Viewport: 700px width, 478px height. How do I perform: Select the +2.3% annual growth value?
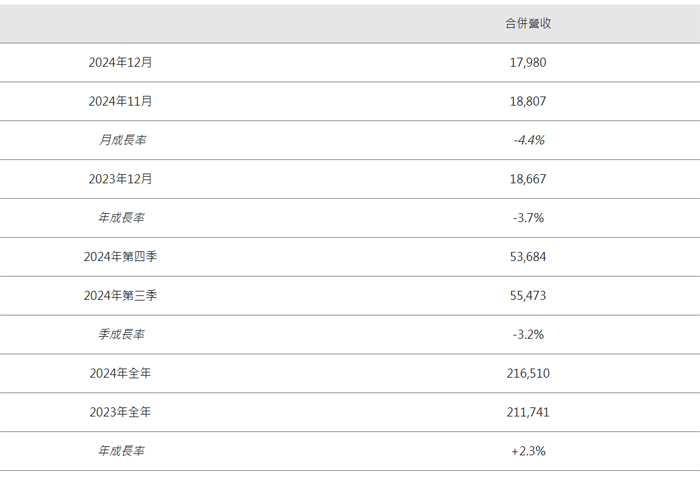528,451
